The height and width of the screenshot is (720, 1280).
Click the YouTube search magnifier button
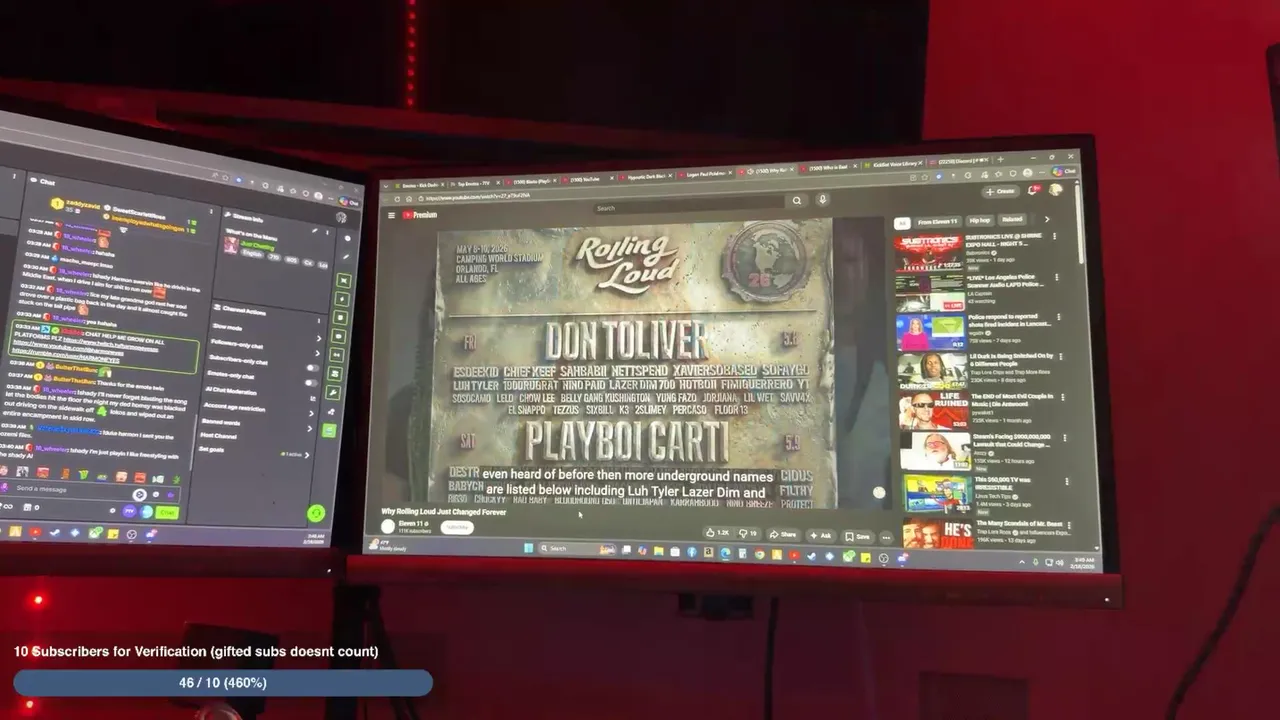[797, 200]
